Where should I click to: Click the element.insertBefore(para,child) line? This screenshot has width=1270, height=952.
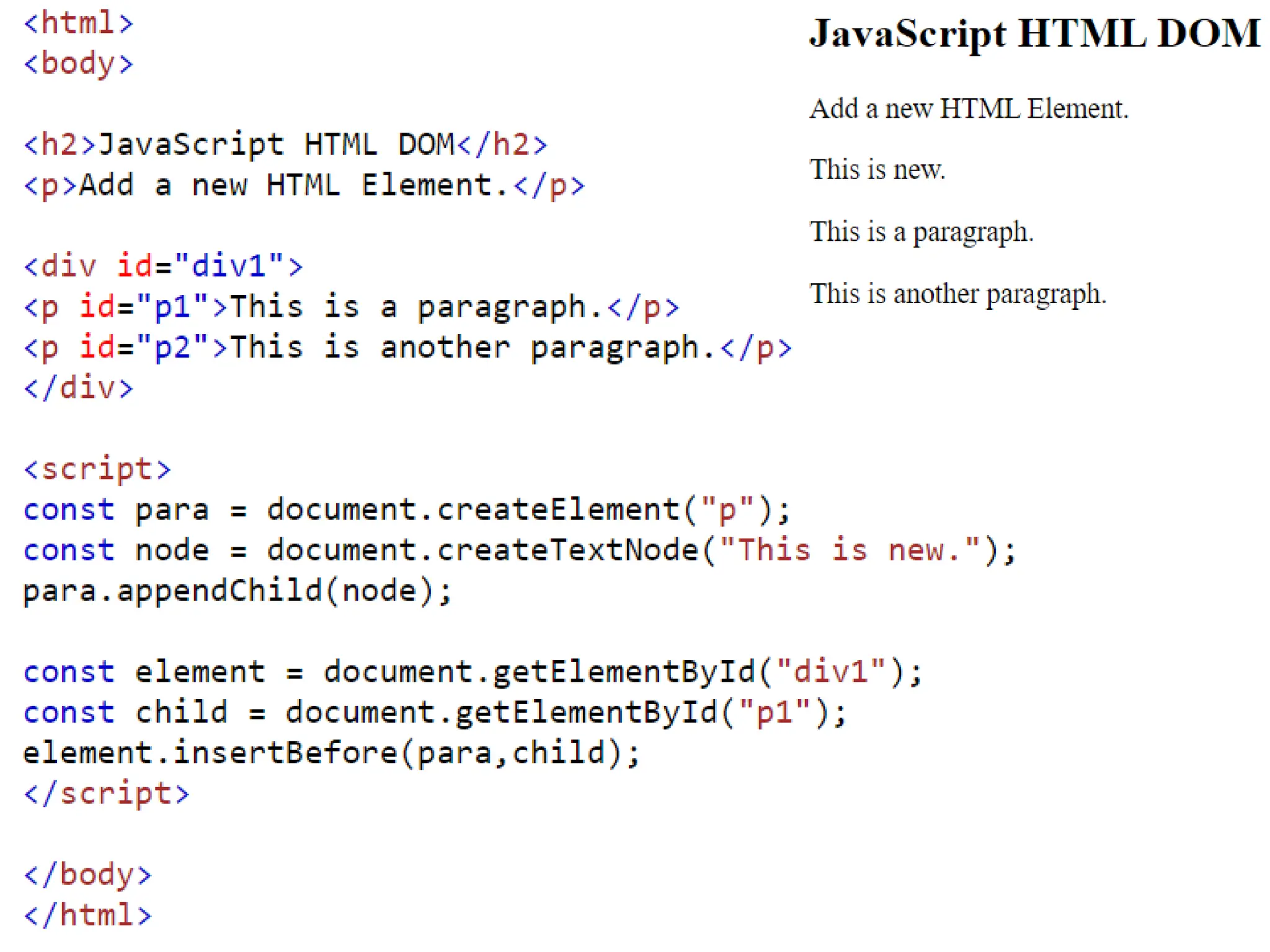331,753
